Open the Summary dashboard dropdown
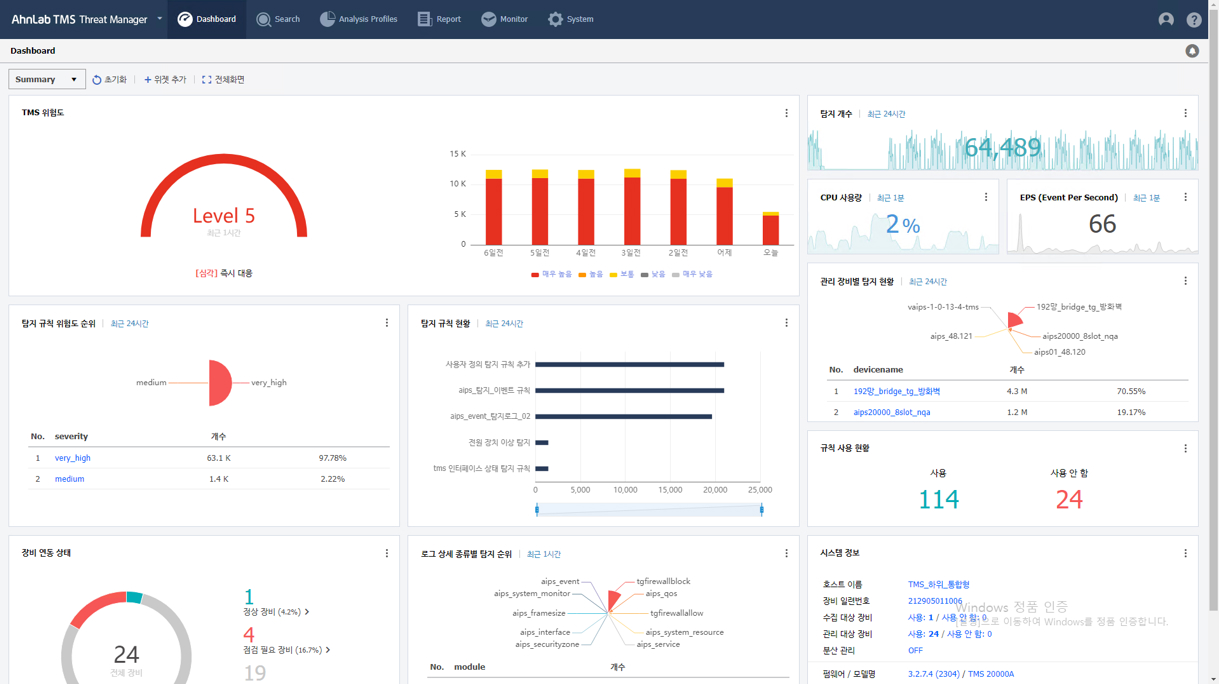This screenshot has height=684, width=1219. (46, 79)
